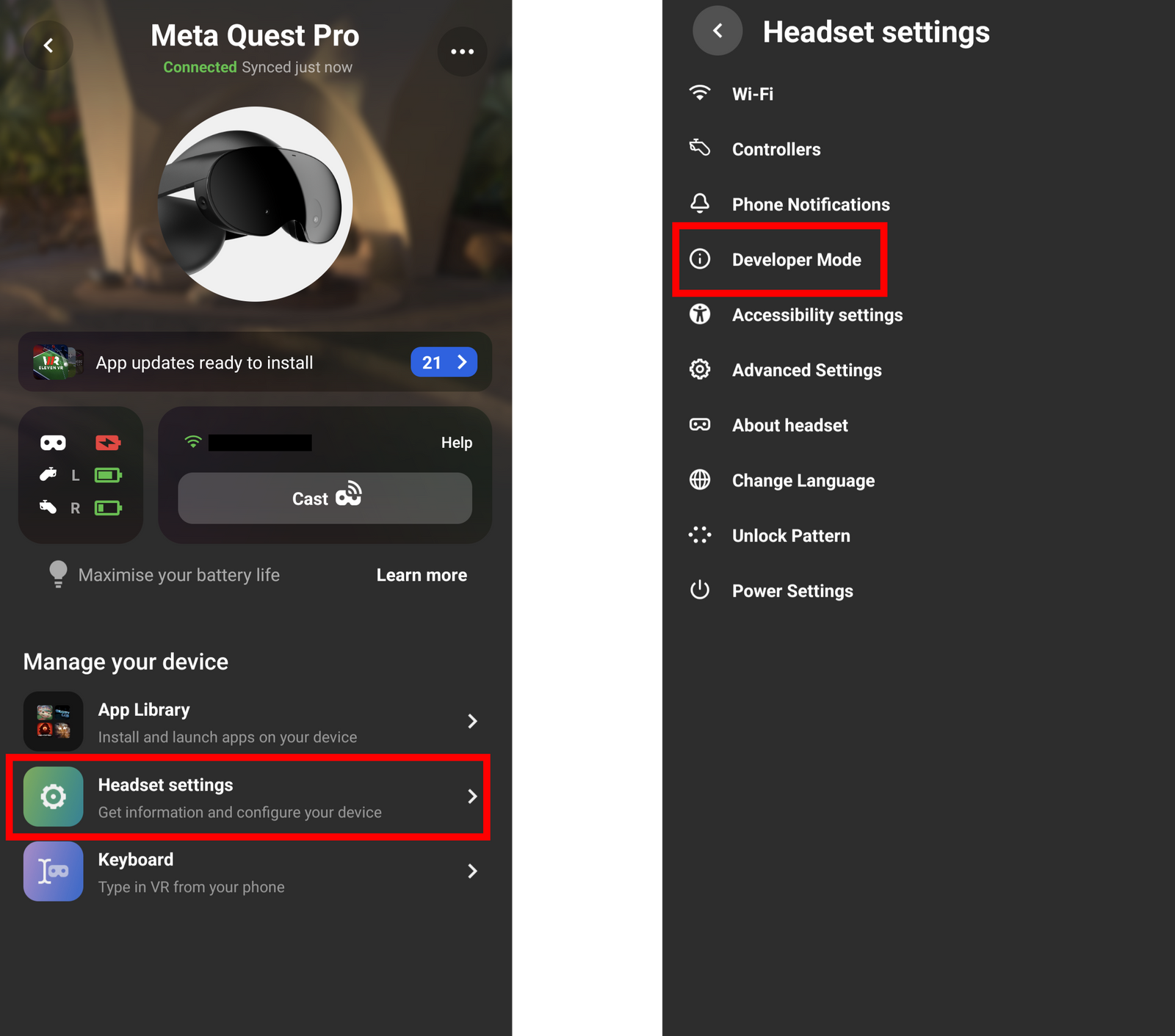Check the right controller battery indicator
Viewport: 1175px width, 1036px height.
[x=108, y=507]
